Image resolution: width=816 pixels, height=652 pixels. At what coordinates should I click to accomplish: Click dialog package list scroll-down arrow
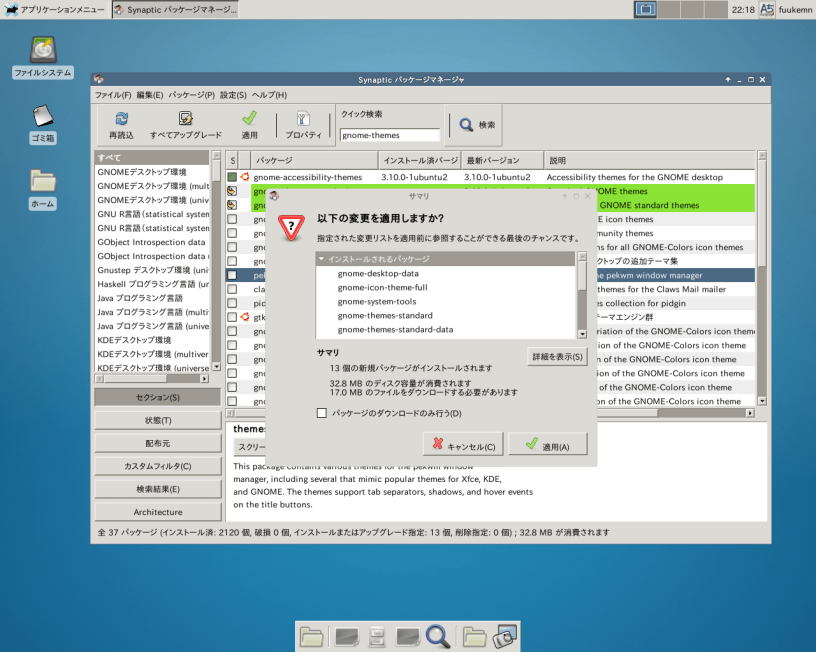point(582,334)
